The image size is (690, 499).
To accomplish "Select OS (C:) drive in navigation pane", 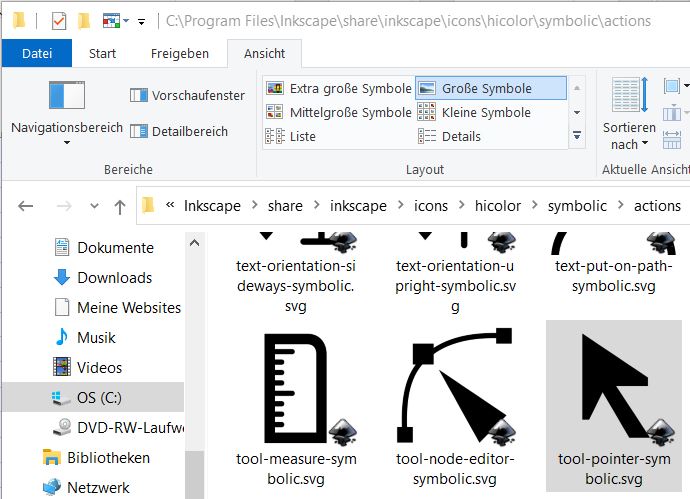I will (x=93, y=397).
